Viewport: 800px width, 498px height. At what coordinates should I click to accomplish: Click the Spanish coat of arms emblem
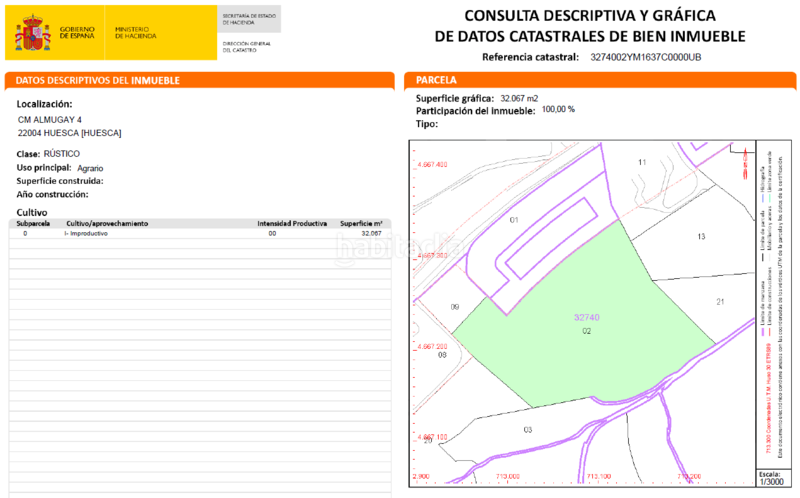click(x=33, y=32)
